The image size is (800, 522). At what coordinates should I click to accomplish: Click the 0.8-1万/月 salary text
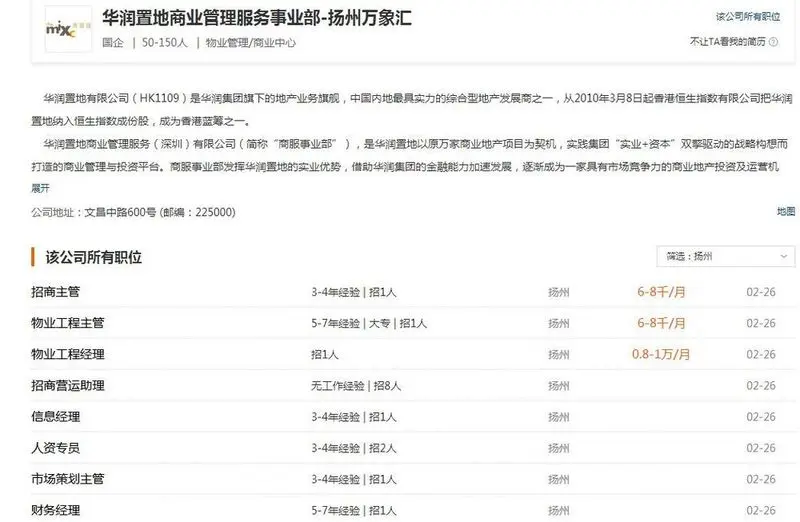[x=661, y=354]
